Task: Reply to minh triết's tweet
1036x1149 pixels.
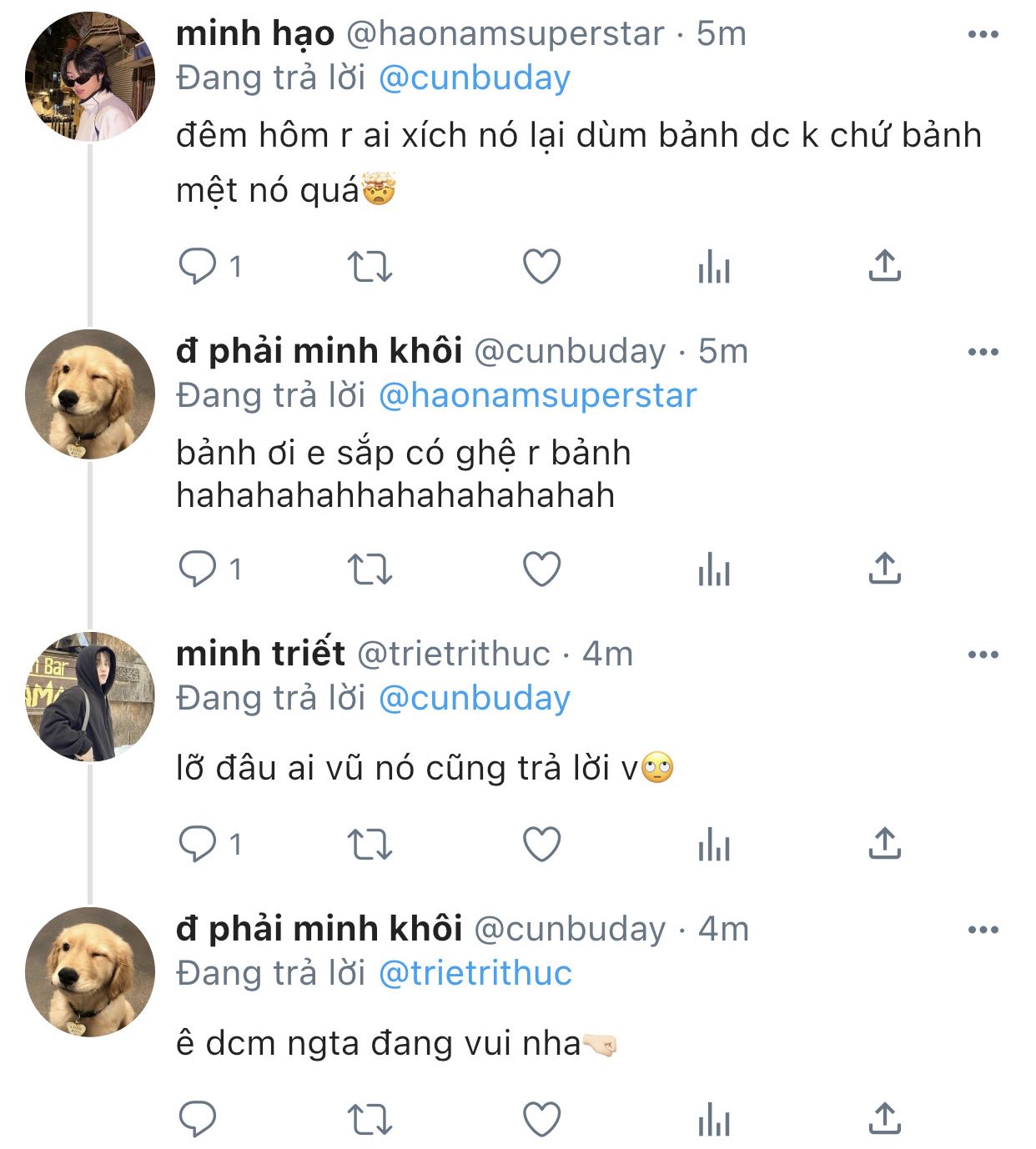Action: coord(199,845)
